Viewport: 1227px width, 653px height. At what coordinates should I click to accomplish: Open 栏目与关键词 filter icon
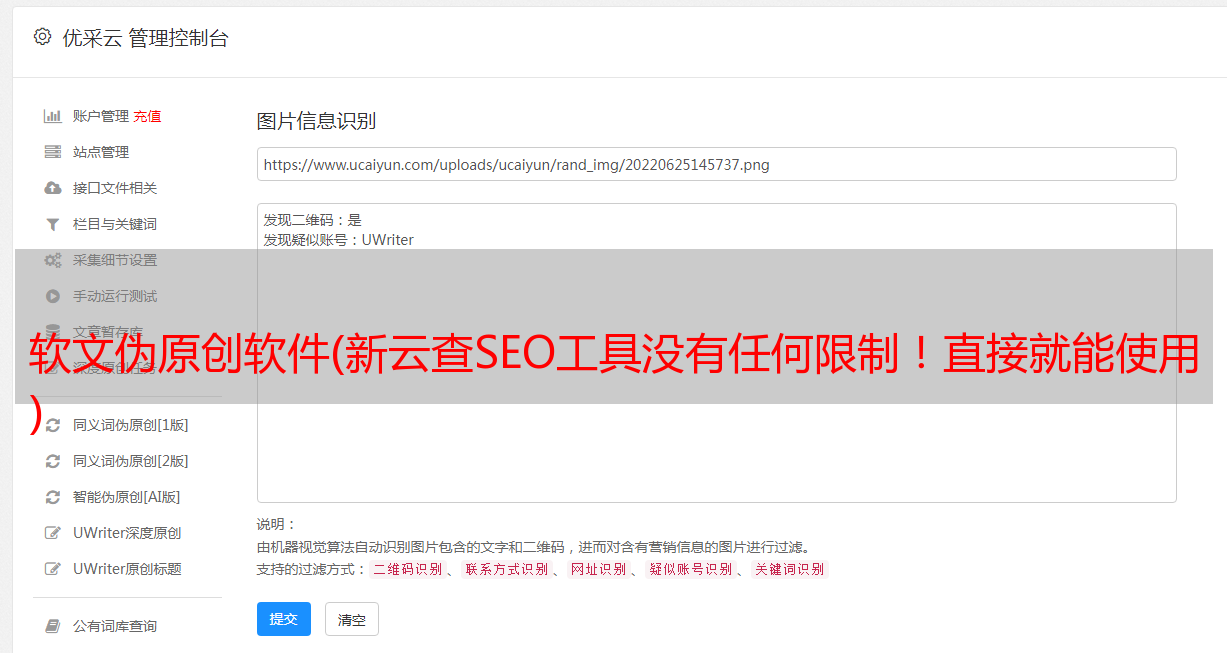[x=53, y=224]
